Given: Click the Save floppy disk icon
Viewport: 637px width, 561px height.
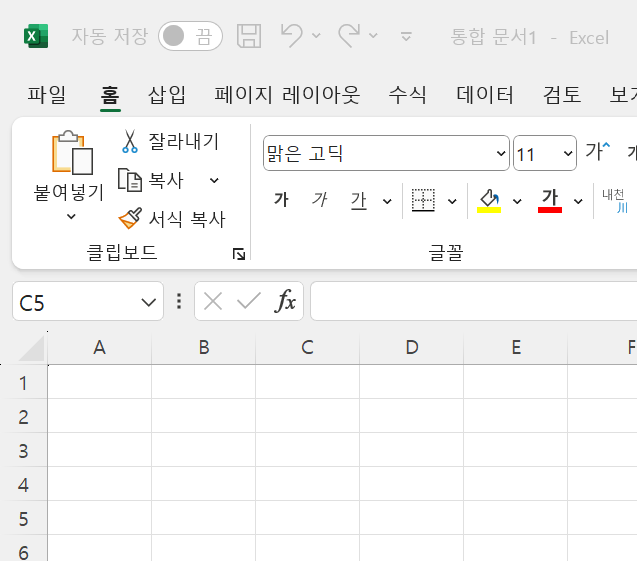Looking at the screenshot, I should click(x=249, y=36).
